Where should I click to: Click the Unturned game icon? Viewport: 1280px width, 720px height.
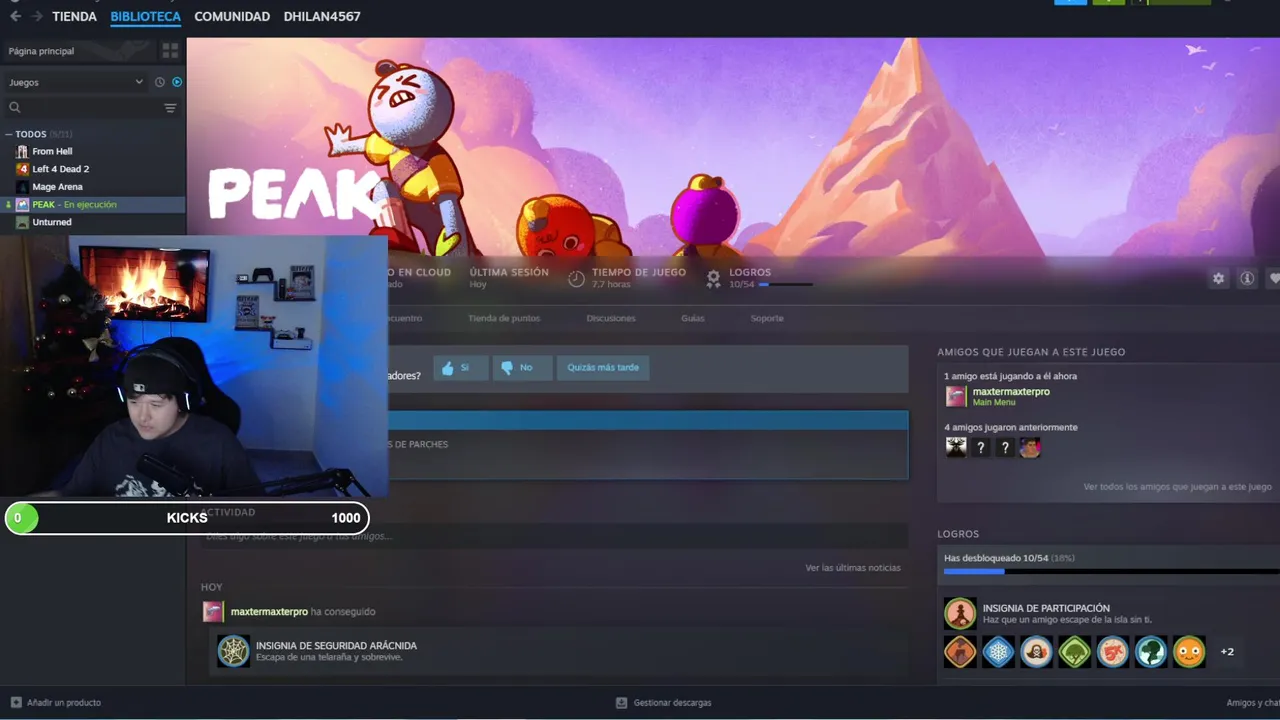point(22,222)
